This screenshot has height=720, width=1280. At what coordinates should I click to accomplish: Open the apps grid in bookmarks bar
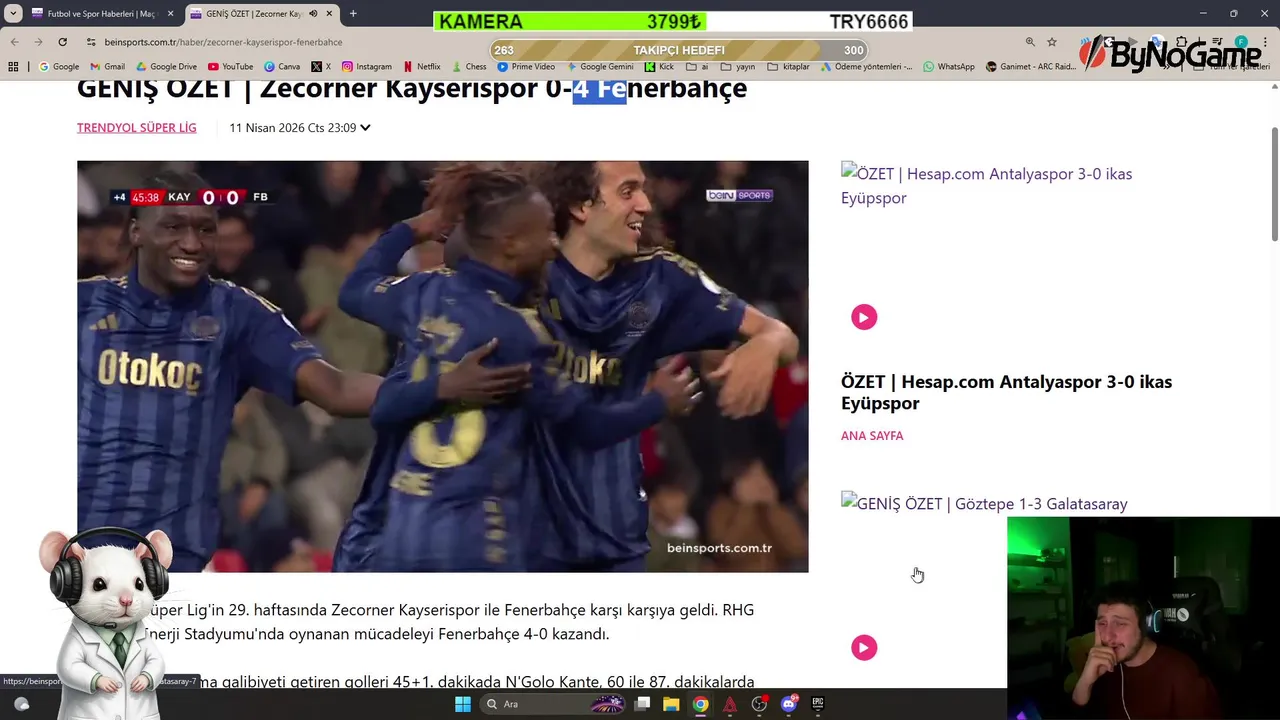pos(13,67)
